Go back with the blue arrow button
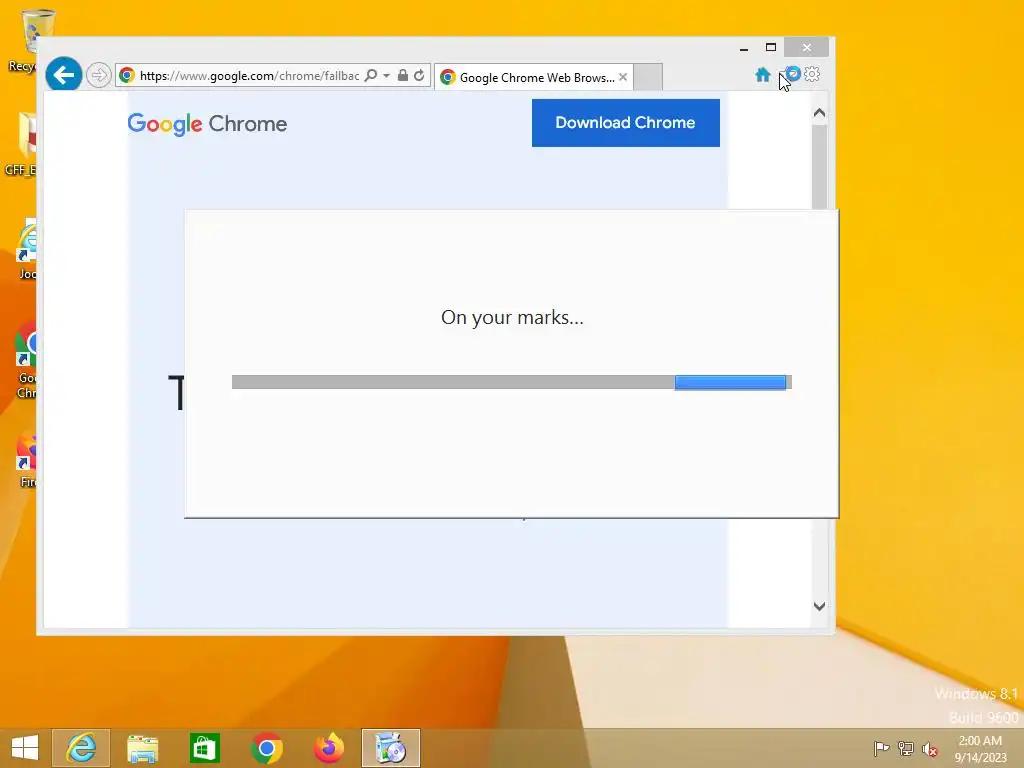The width and height of the screenshot is (1024, 768). [x=63, y=74]
